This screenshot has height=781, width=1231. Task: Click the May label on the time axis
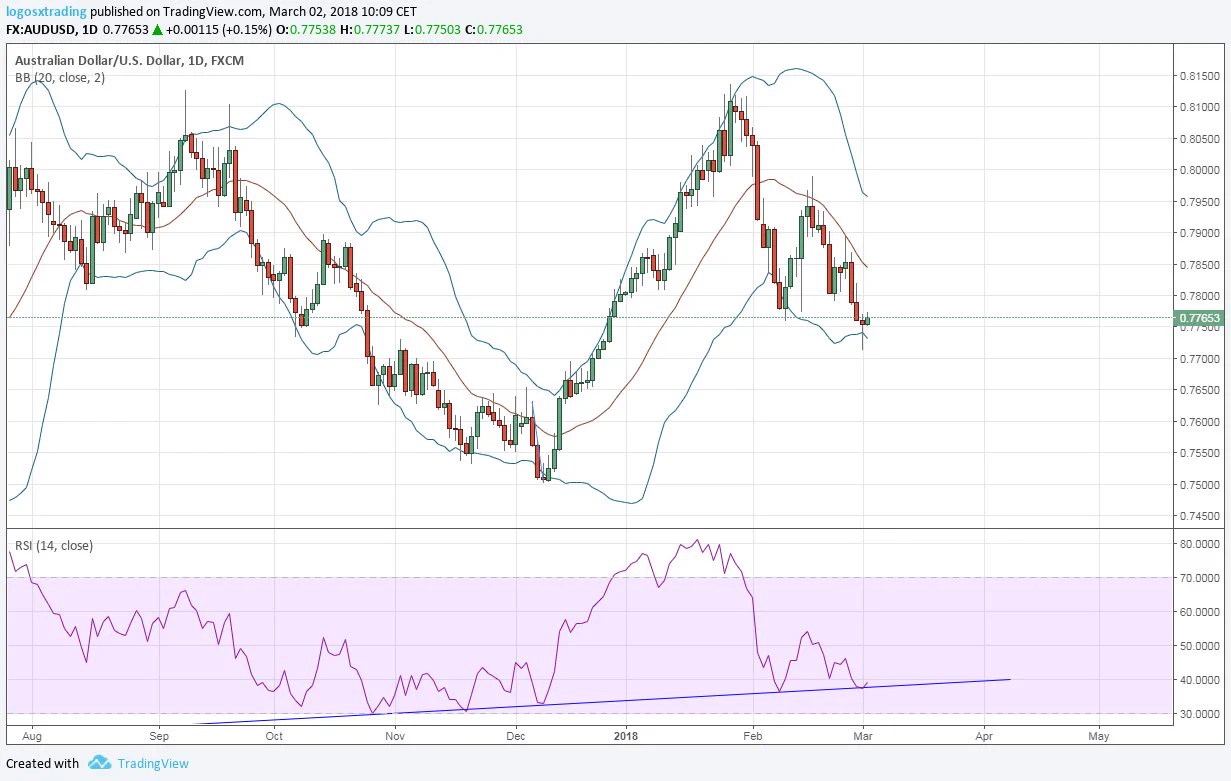[1098, 736]
